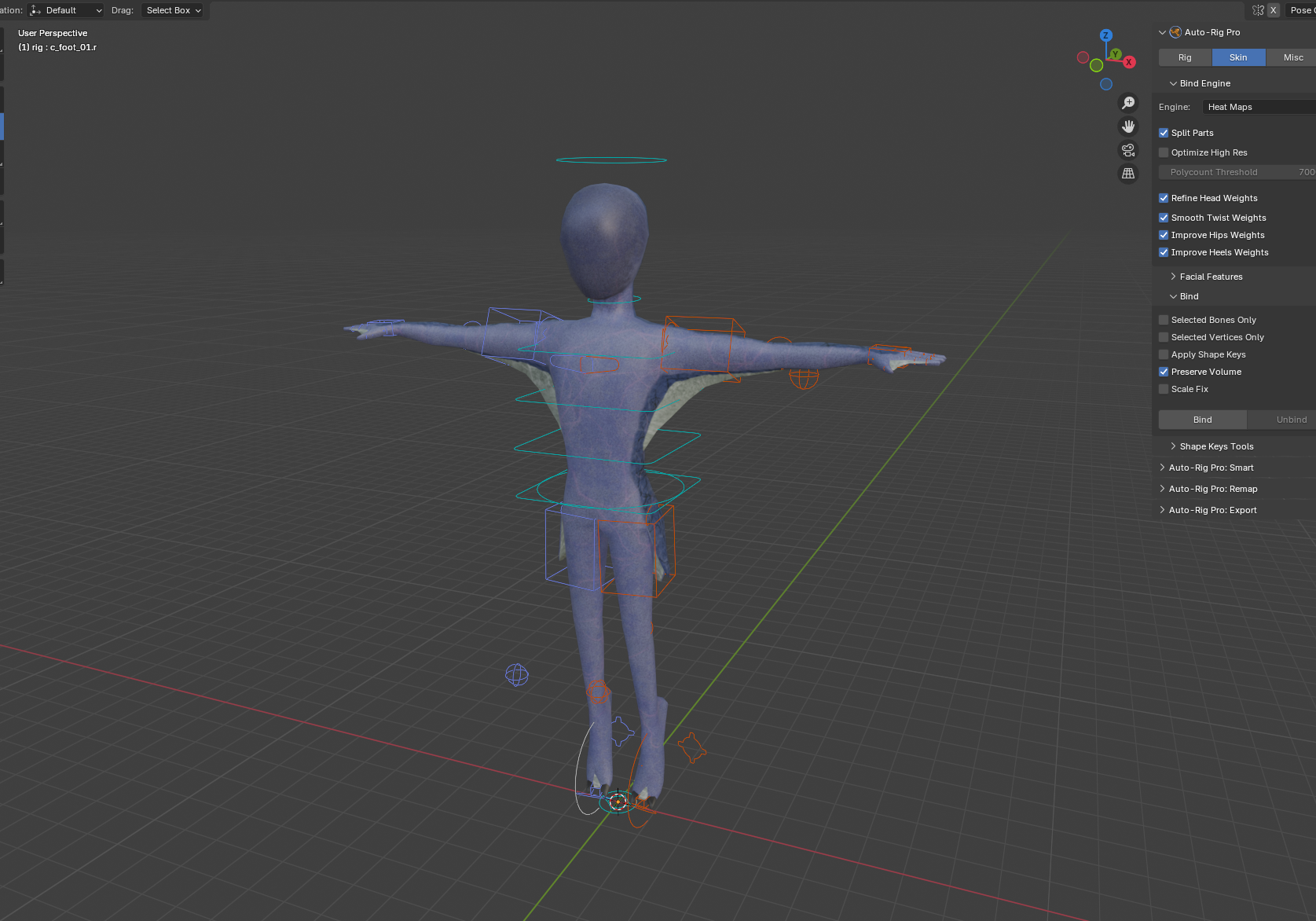
Task: Open the Default orientation dropdown
Action: click(66, 10)
